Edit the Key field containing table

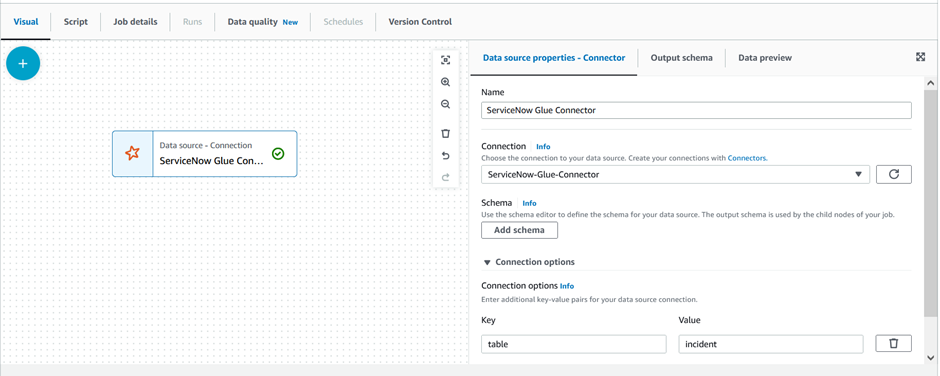pyautogui.click(x=574, y=344)
